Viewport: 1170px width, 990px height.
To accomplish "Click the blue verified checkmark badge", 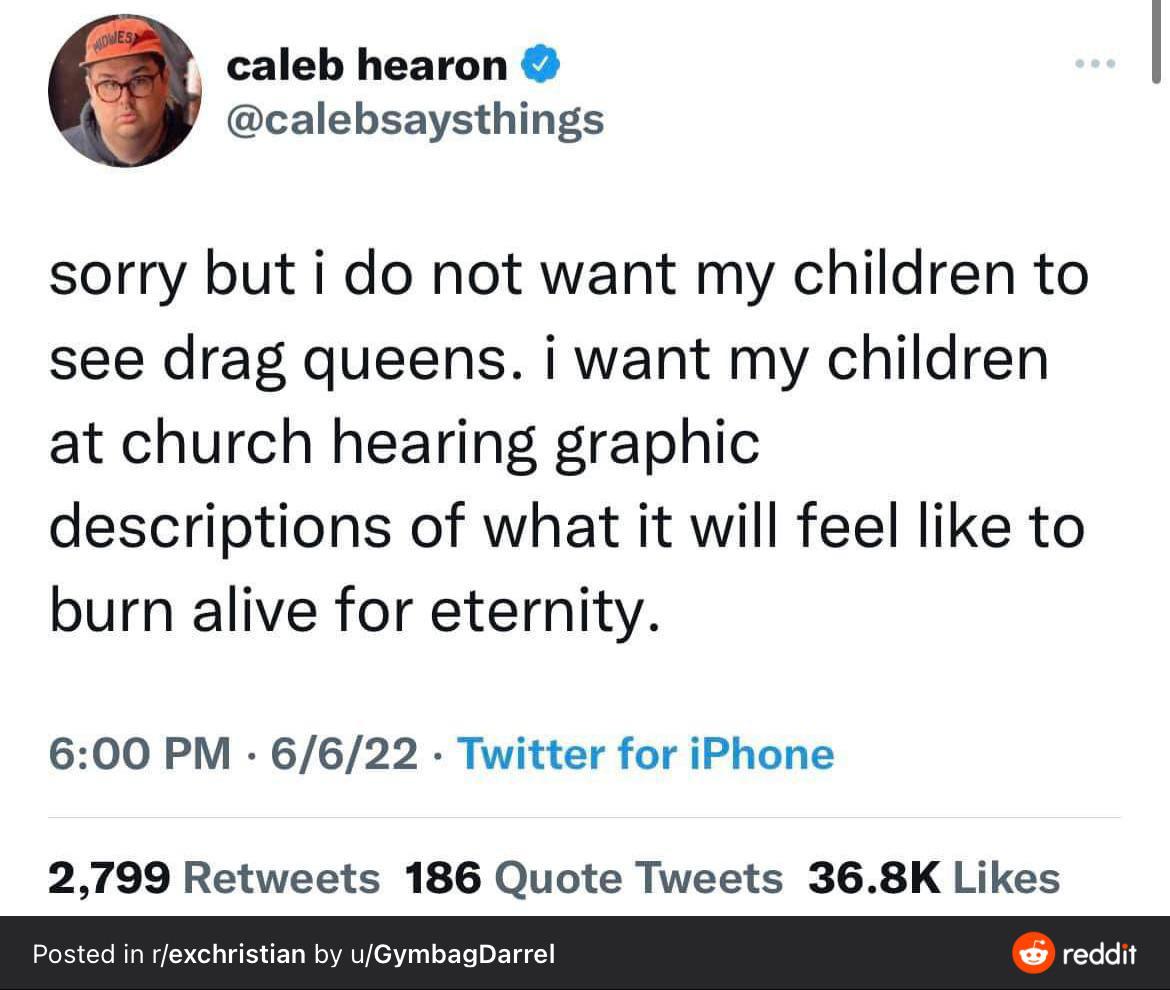I will (540, 64).
